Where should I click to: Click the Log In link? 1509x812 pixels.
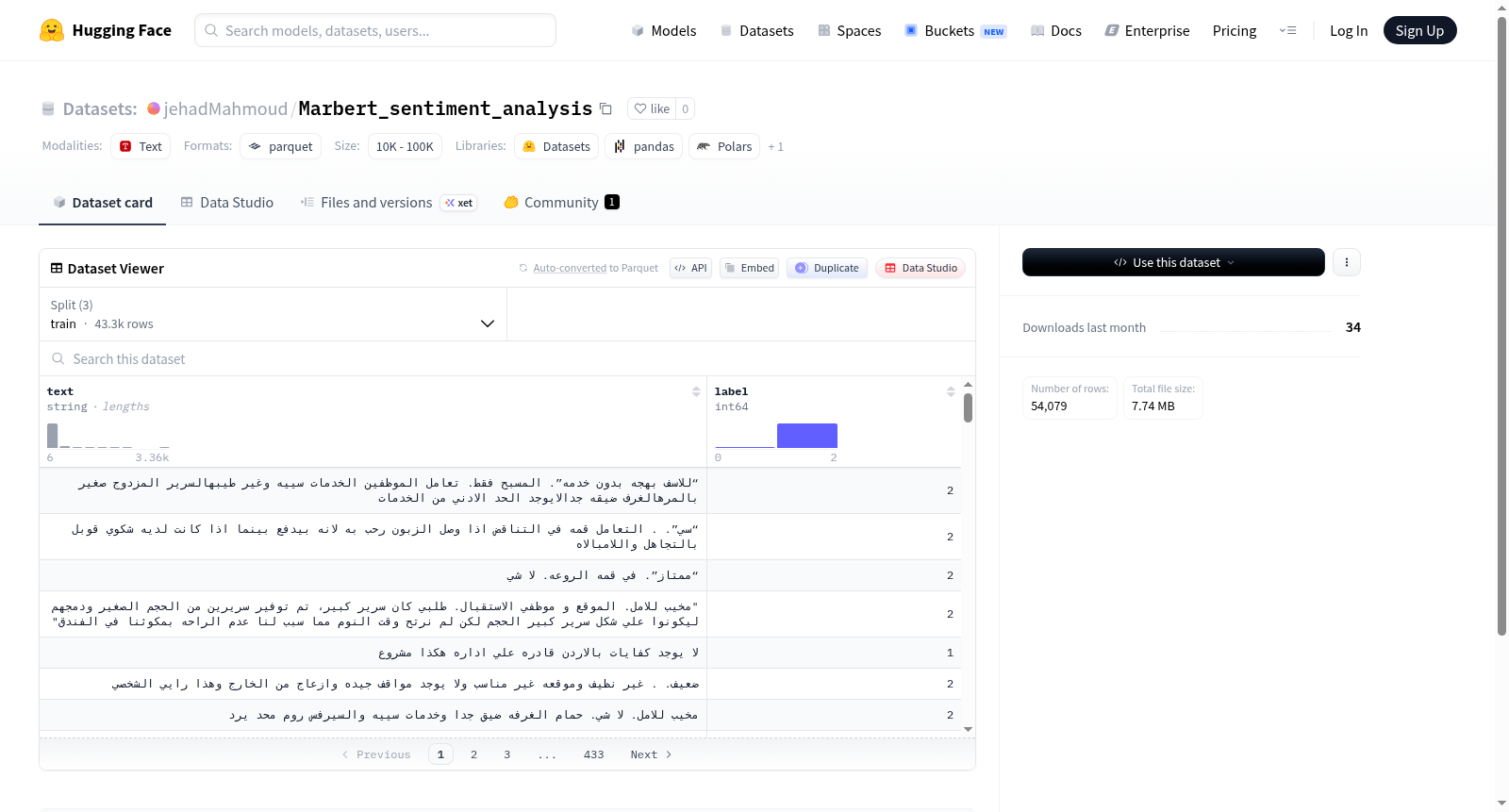[1349, 30]
